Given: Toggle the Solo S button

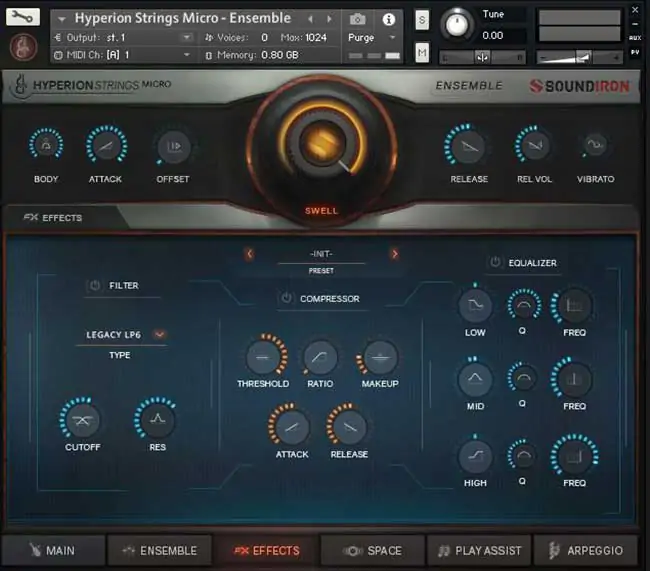Looking at the screenshot, I should click(422, 20).
